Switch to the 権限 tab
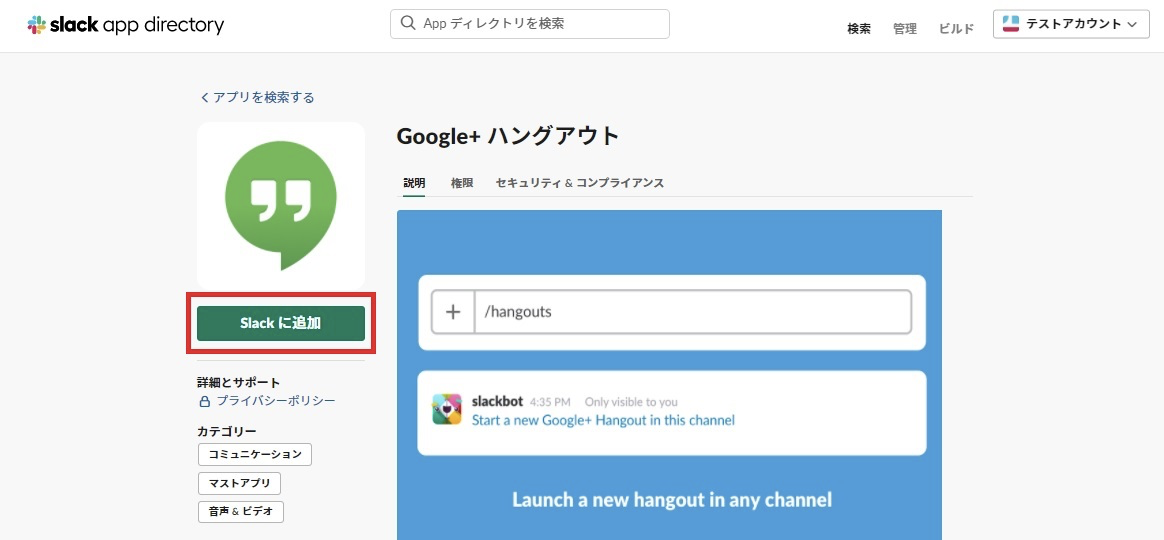 pyautogui.click(x=462, y=183)
